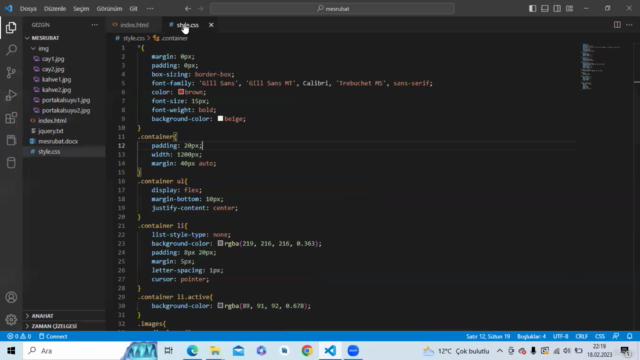The image size is (640, 360).
Task: Open File Explorer from the taskbar
Action: pos(215,351)
